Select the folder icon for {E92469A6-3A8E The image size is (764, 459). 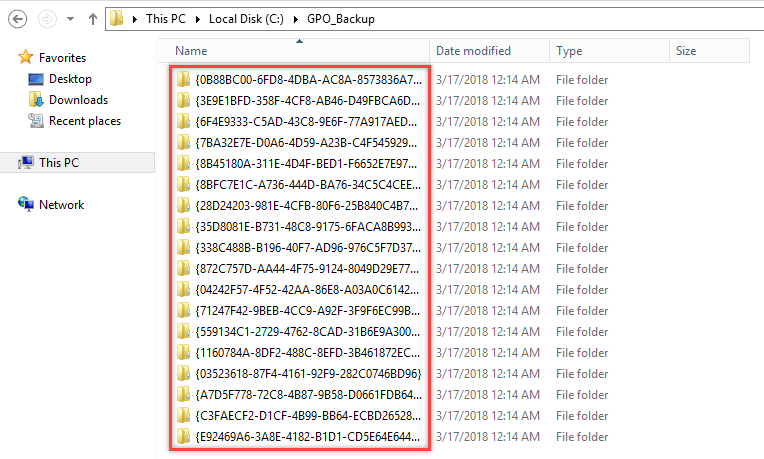tap(183, 436)
